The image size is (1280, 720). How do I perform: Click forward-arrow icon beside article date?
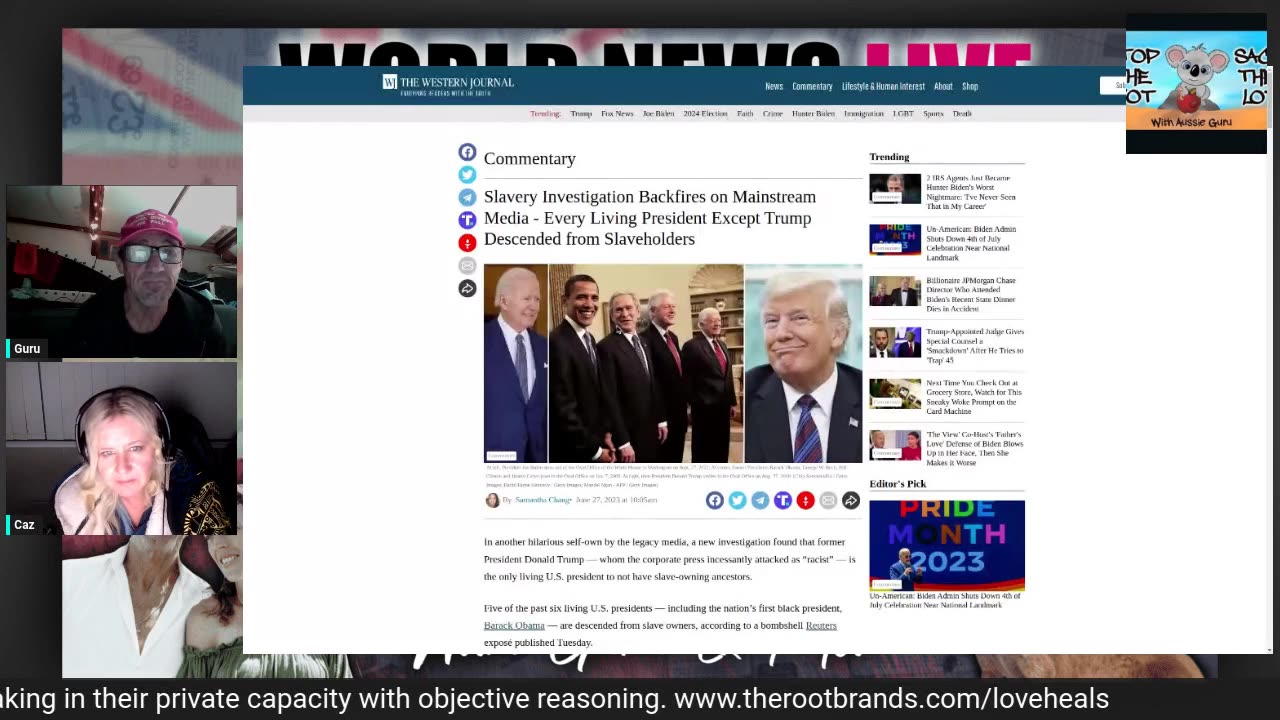(x=851, y=500)
